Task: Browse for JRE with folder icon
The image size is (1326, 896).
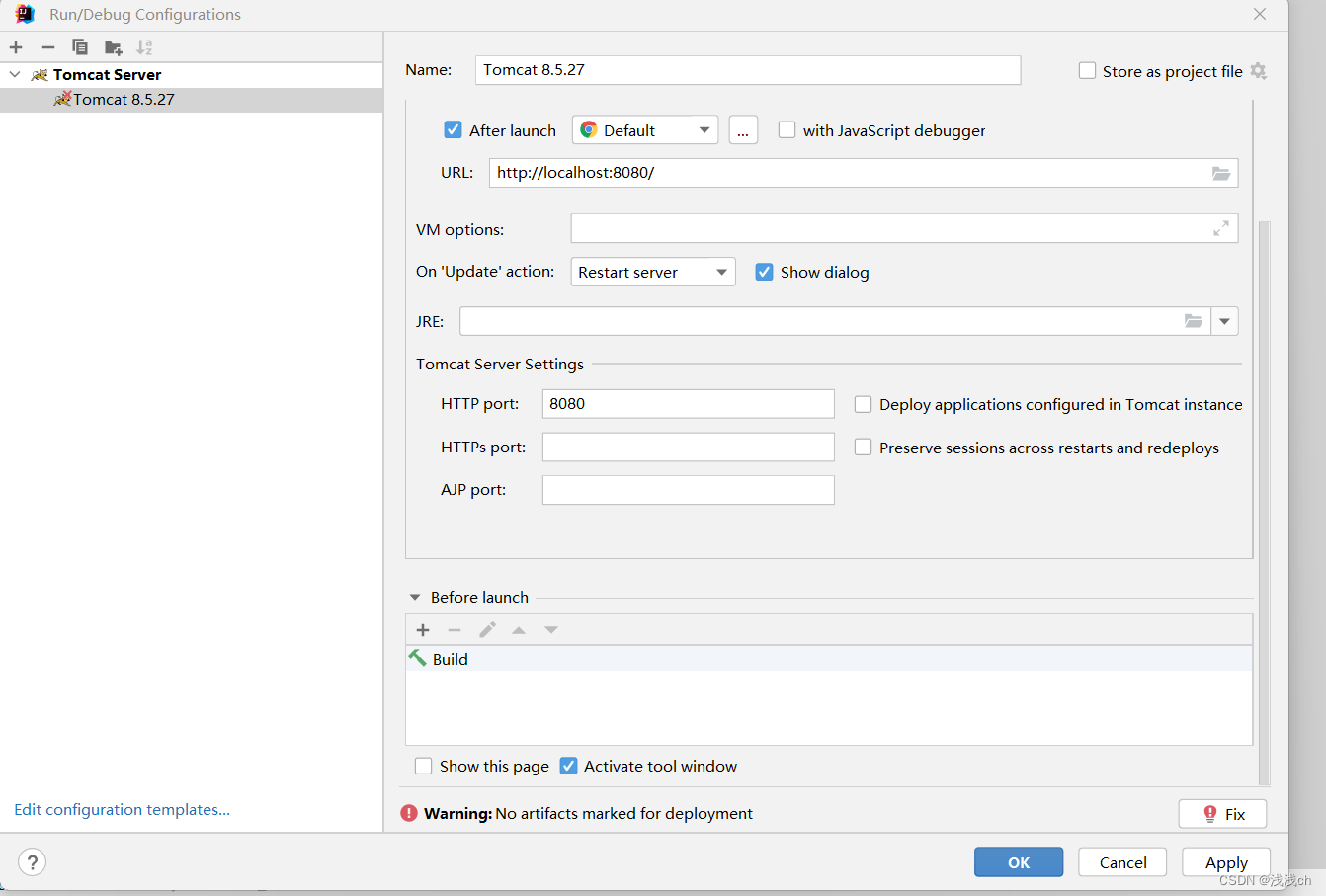Action: click(1194, 321)
